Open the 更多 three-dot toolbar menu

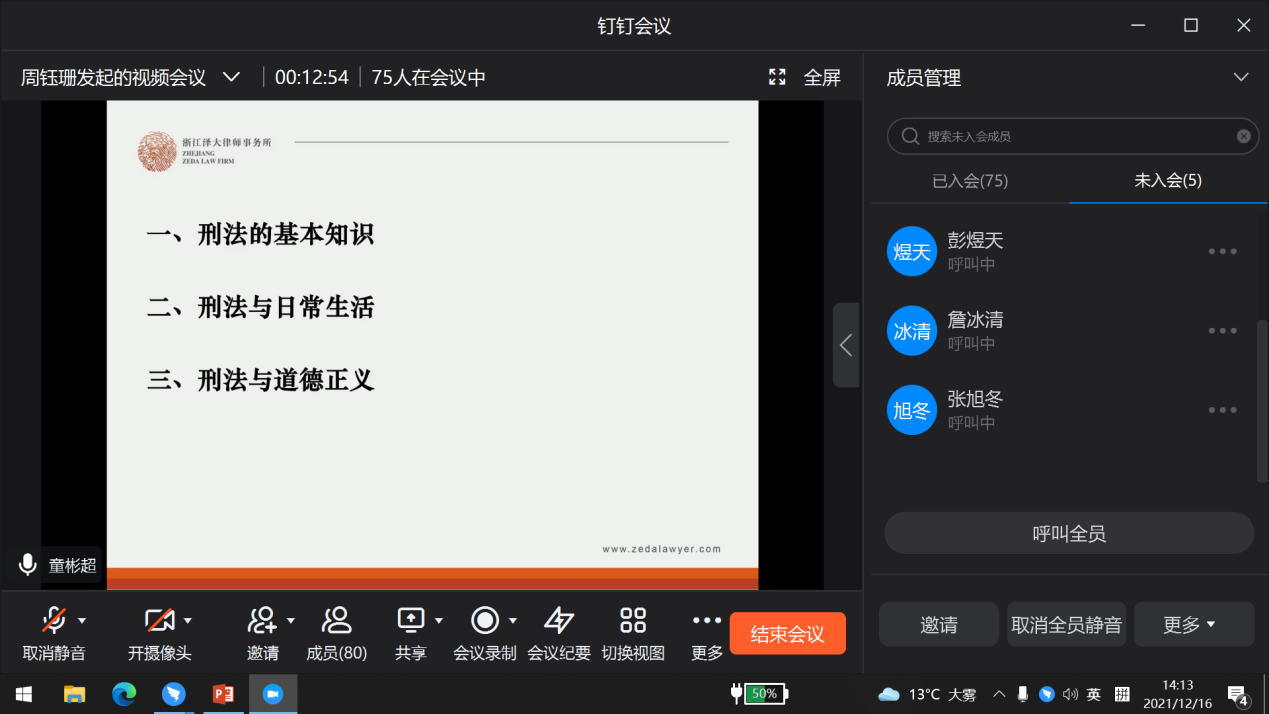click(x=707, y=622)
